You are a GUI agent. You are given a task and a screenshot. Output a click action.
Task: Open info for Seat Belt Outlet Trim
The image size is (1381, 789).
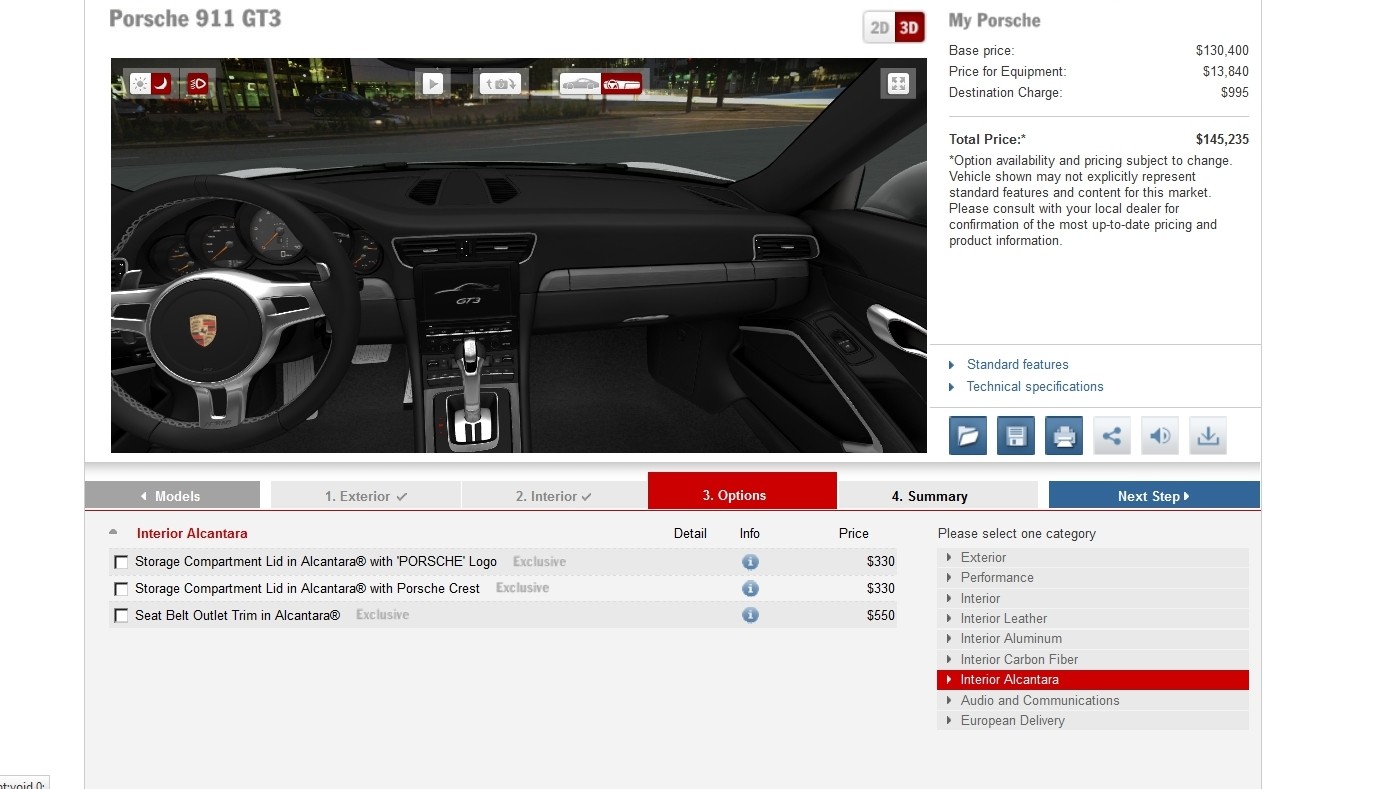click(750, 615)
